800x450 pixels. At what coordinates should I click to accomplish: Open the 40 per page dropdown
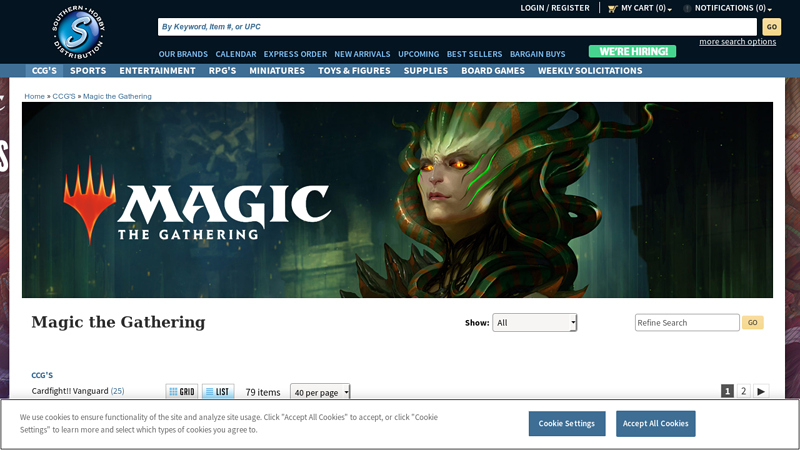coord(320,392)
